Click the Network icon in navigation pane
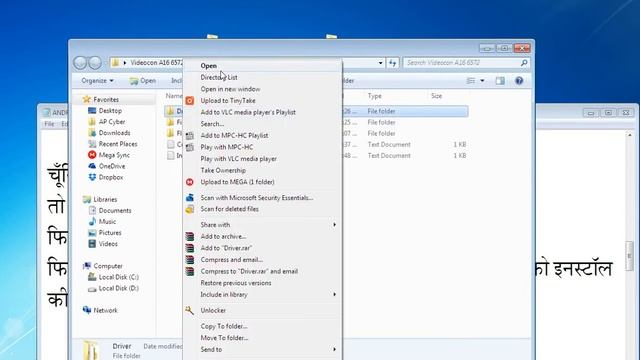Viewport: 640px width, 360px height. click(x=87, y=310)
